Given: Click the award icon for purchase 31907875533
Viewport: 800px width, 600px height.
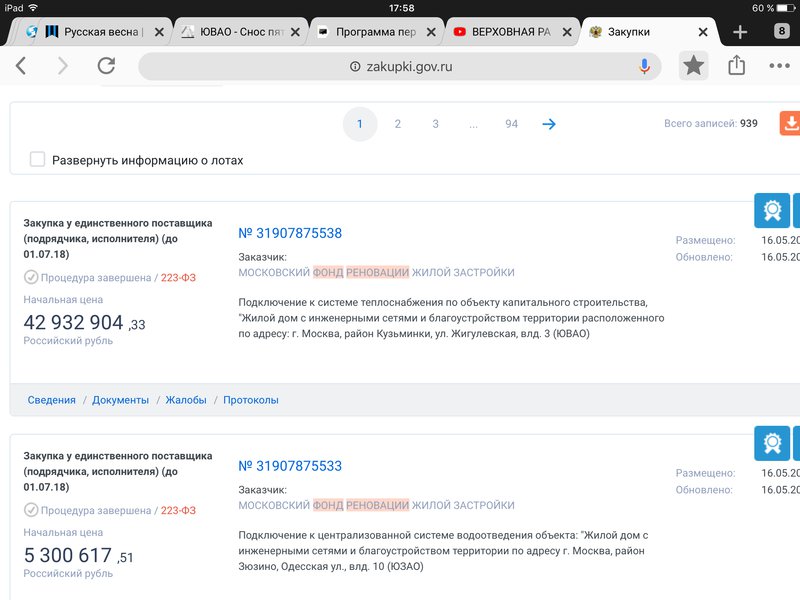Looking at the screenshot, I should pyautogui.click(x=772, y=443).
